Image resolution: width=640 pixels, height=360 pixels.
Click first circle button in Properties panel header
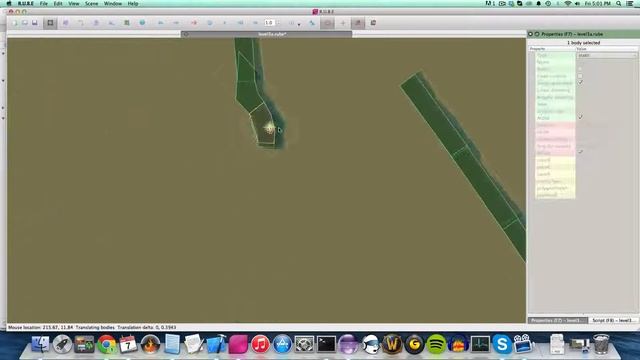[x=530, y=34]
